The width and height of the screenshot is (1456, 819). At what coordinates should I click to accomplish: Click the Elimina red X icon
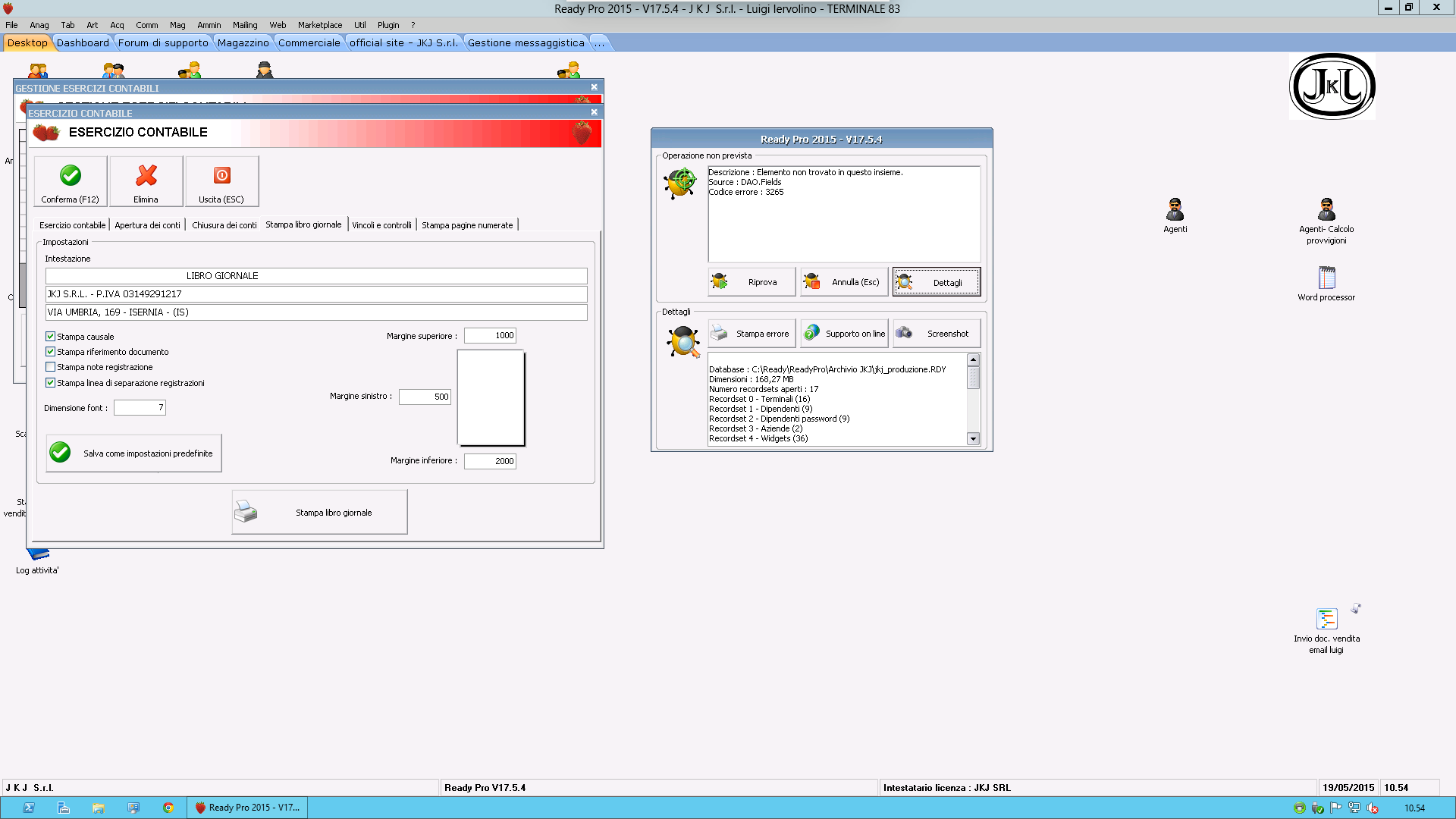146,176
